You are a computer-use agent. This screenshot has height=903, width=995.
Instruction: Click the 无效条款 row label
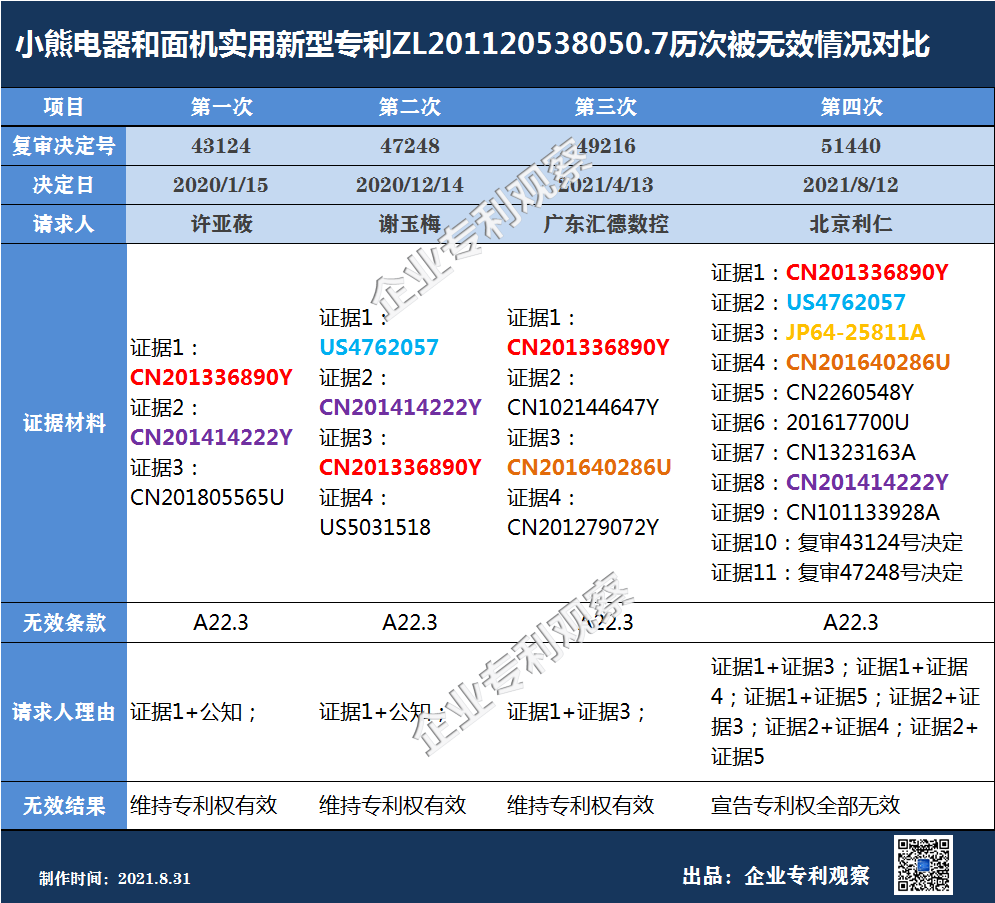(x=64, y=623)
